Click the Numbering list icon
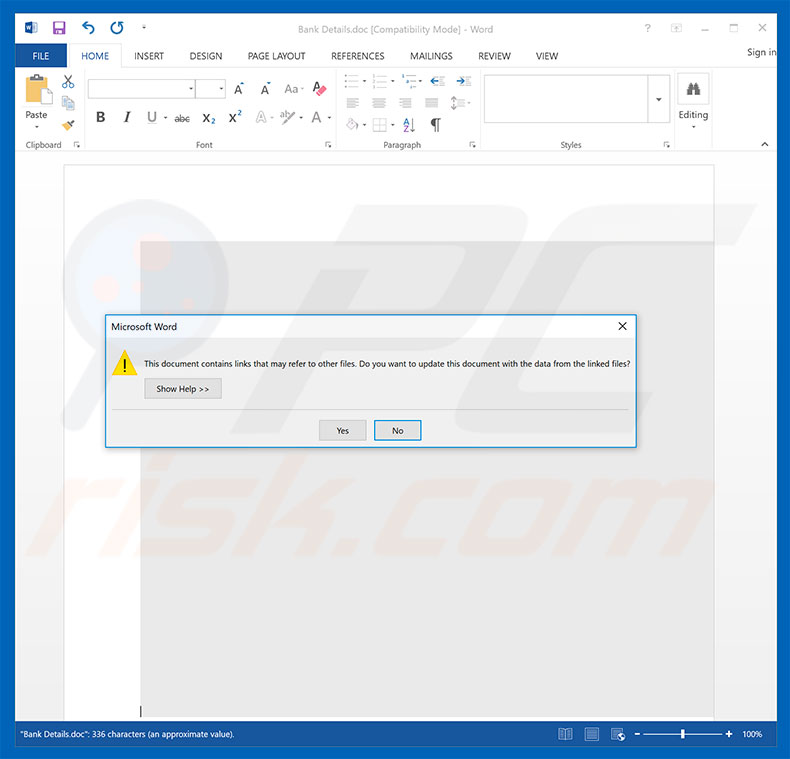The image size is (790, 759). tap(379, 81)
